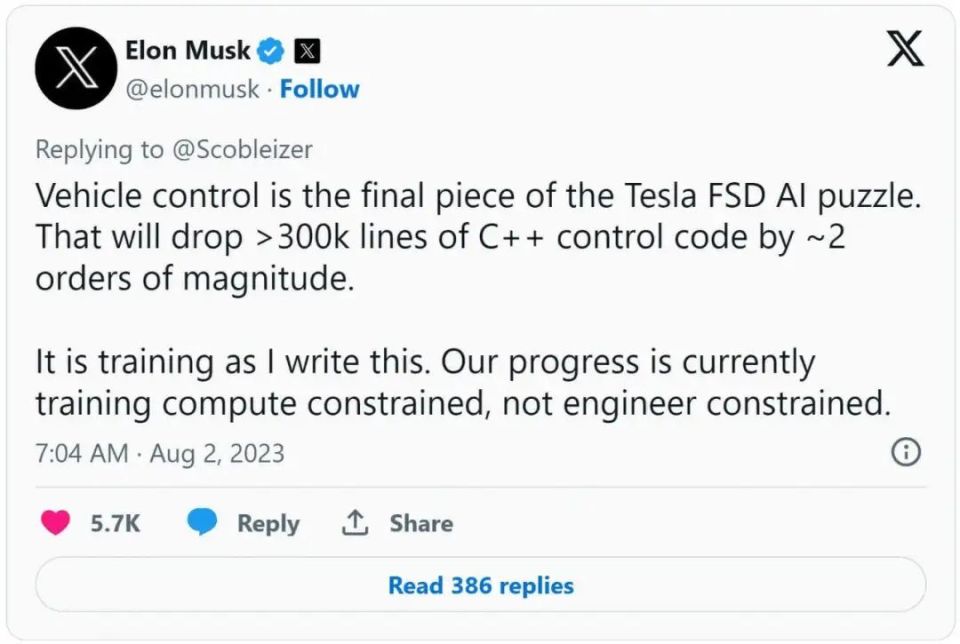This screenshot has width=960, height=644.
Task: Click the blue verified checkmark badge
Action: (x=271, y=49)
